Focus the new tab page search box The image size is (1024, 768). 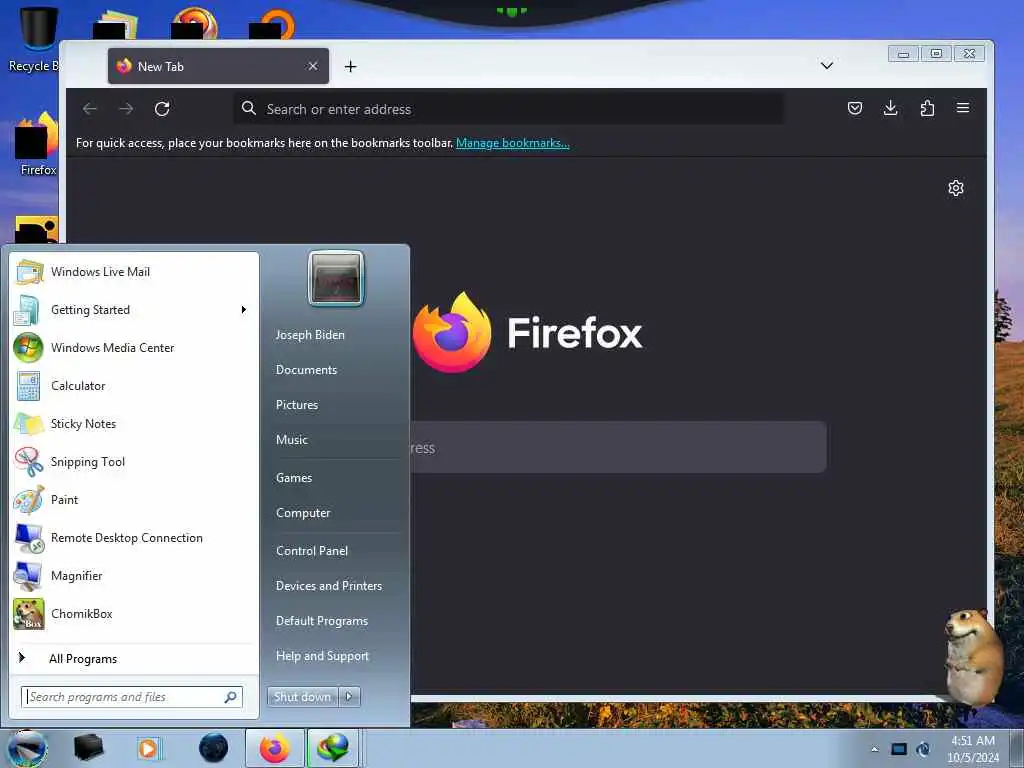point(618,447)
